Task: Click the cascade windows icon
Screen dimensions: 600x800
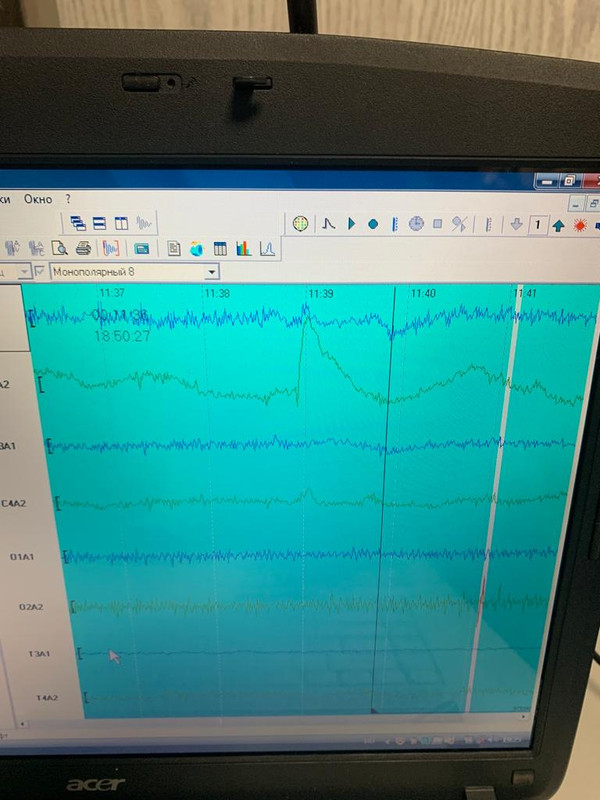Action: coord(78,223)
